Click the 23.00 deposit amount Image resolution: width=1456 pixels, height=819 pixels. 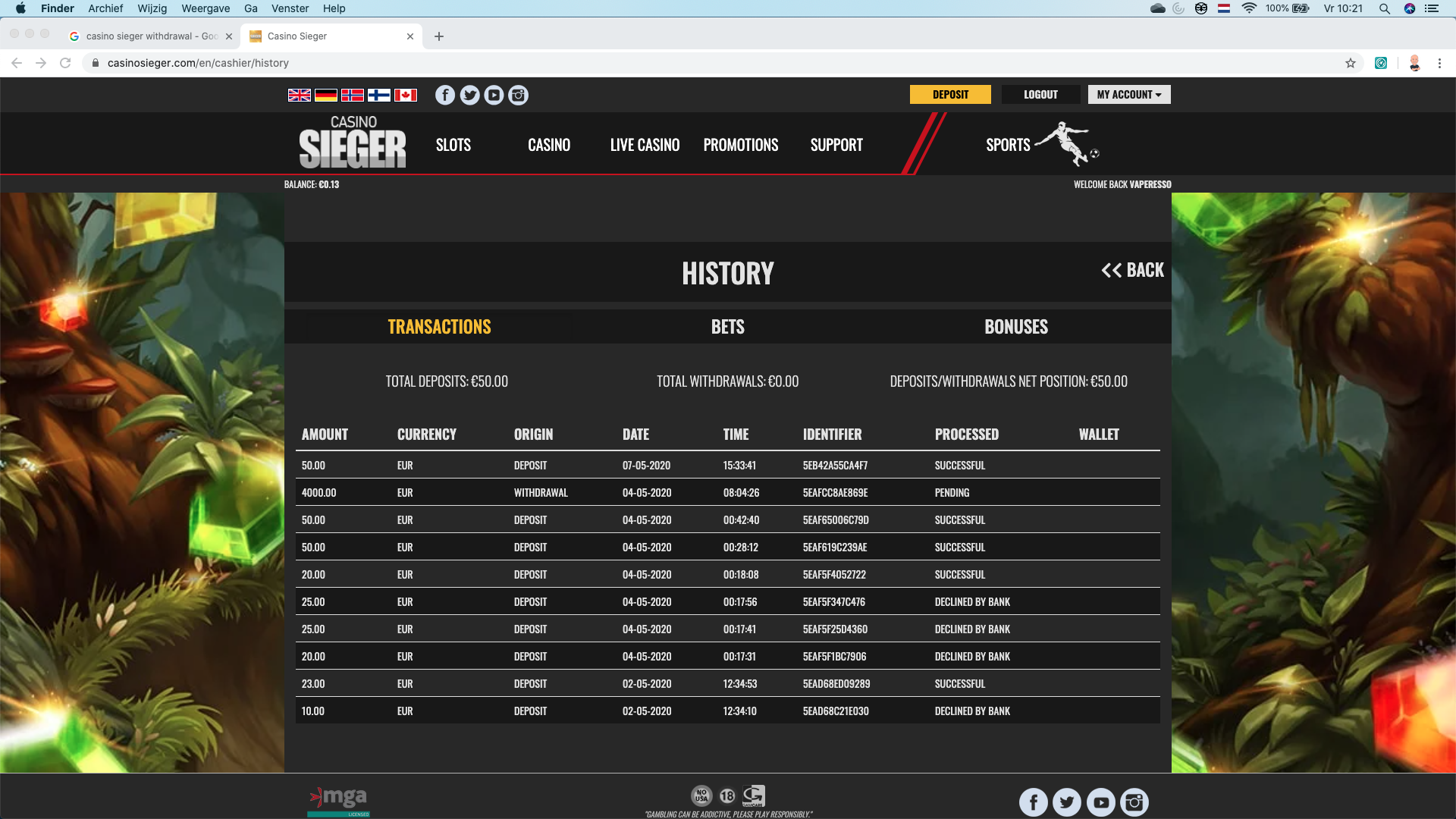coord(313,684)
